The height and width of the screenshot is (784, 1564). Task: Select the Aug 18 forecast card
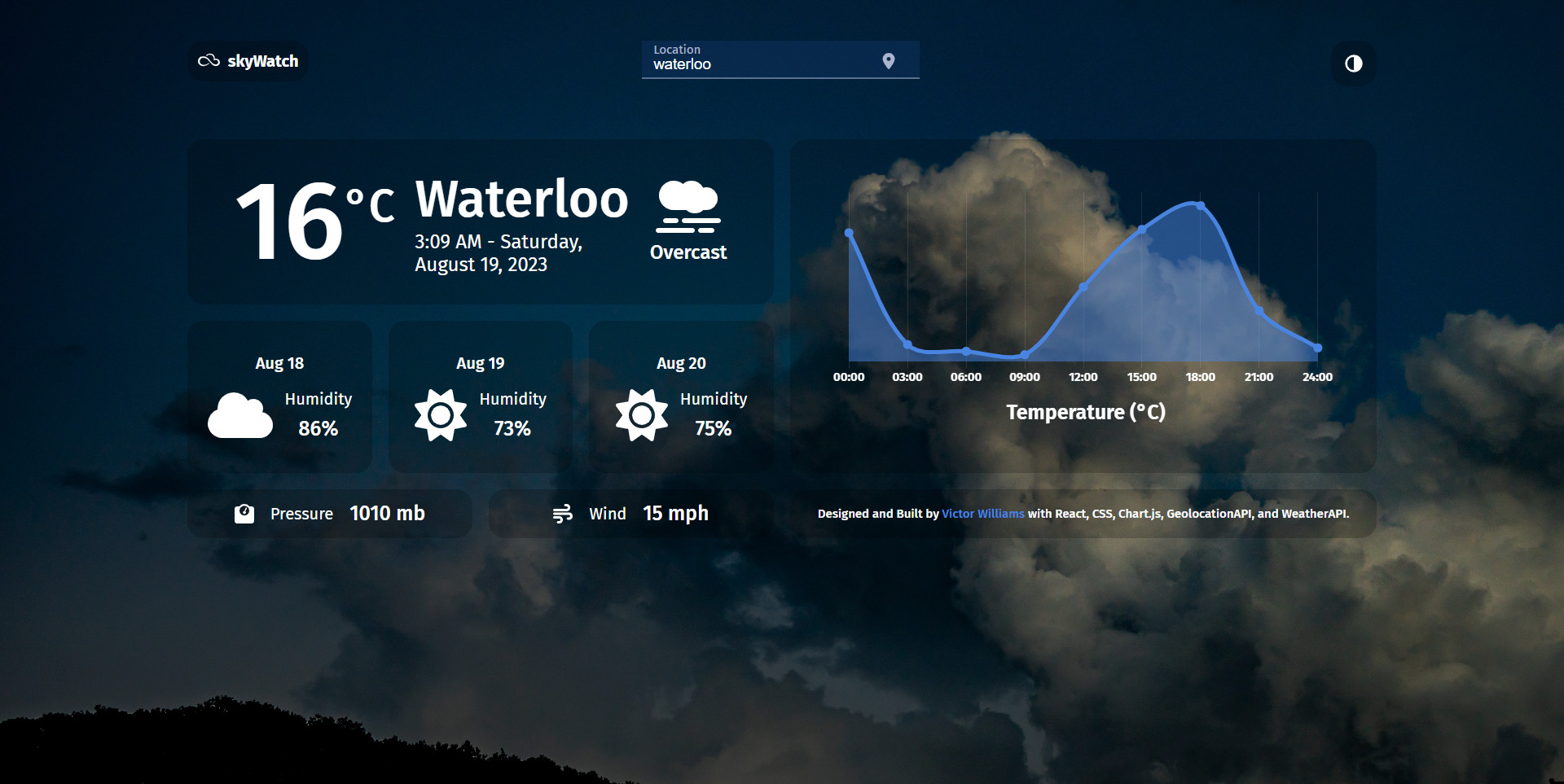click(x=279, y=396)
